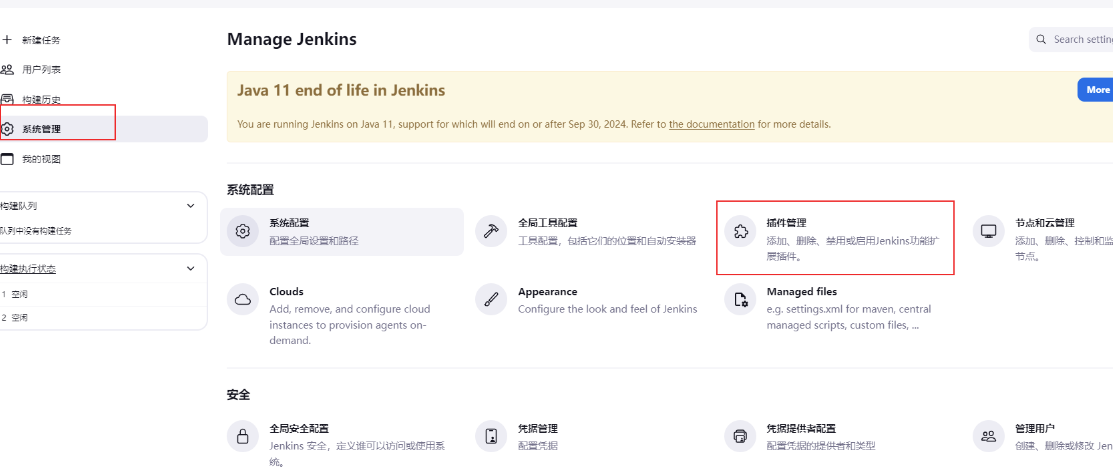Open the documentation link in the Java warning
This screenshot has height=470, width=1113.
click(711, 125)
